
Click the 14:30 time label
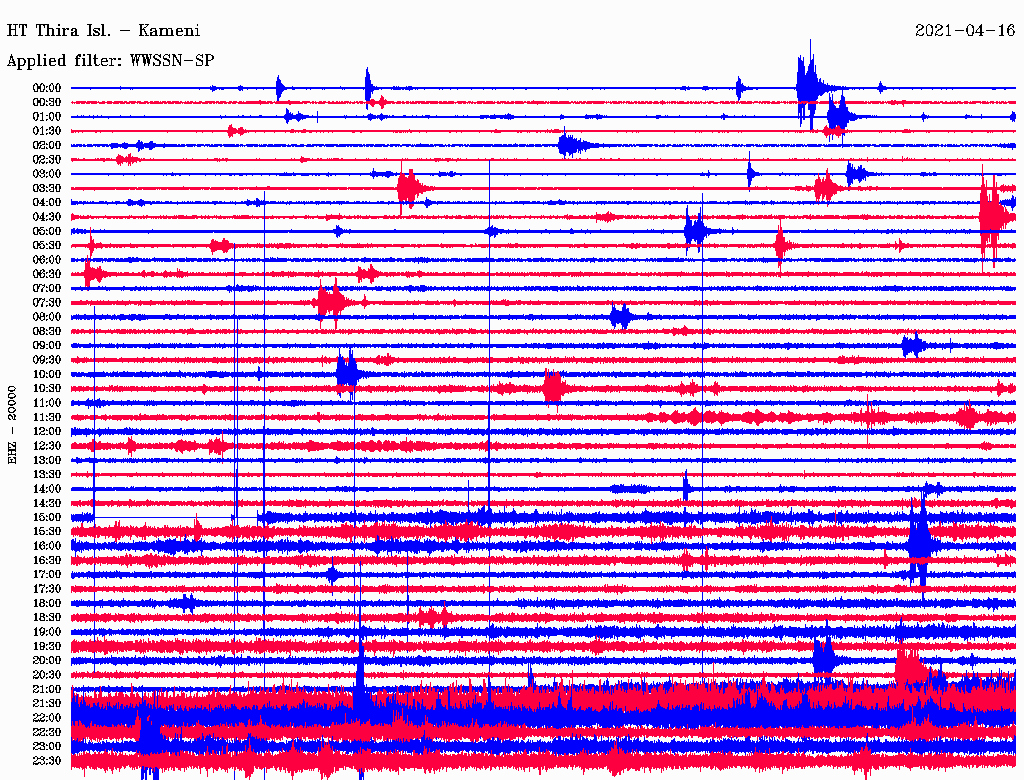click(x=47, y=504)
